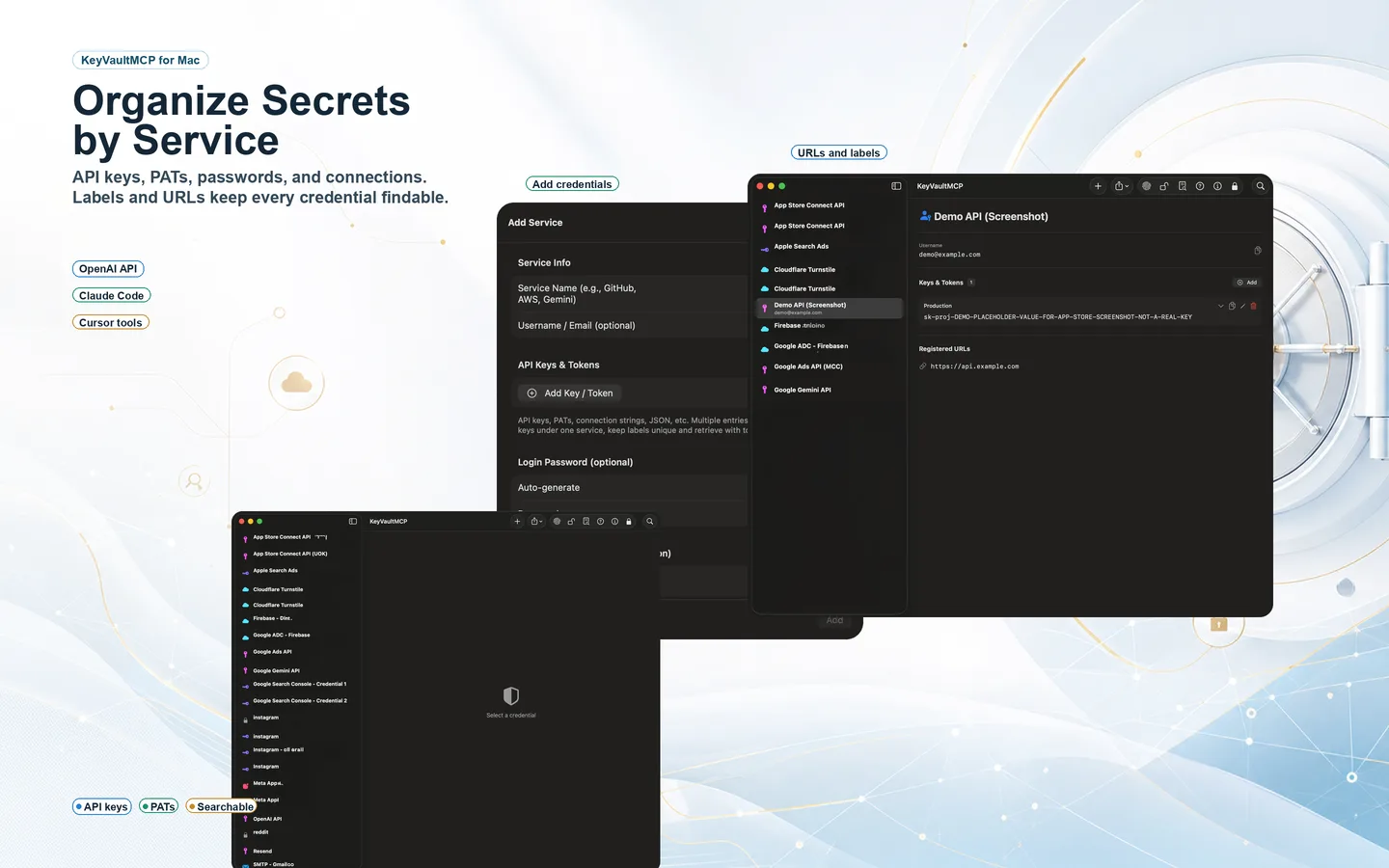Open share dropdown in Select a credential window
Screen dimensions: 1389x868
pos(536,522)
